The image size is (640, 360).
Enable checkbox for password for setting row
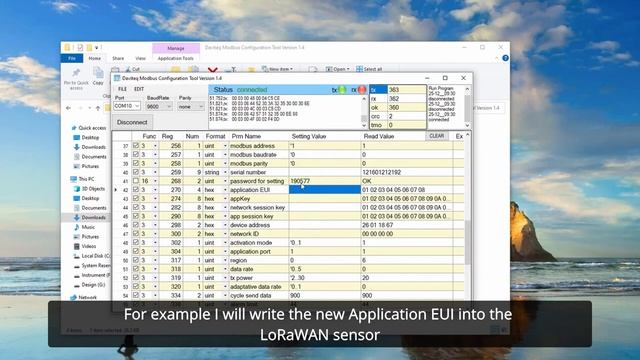coord(136,181)
